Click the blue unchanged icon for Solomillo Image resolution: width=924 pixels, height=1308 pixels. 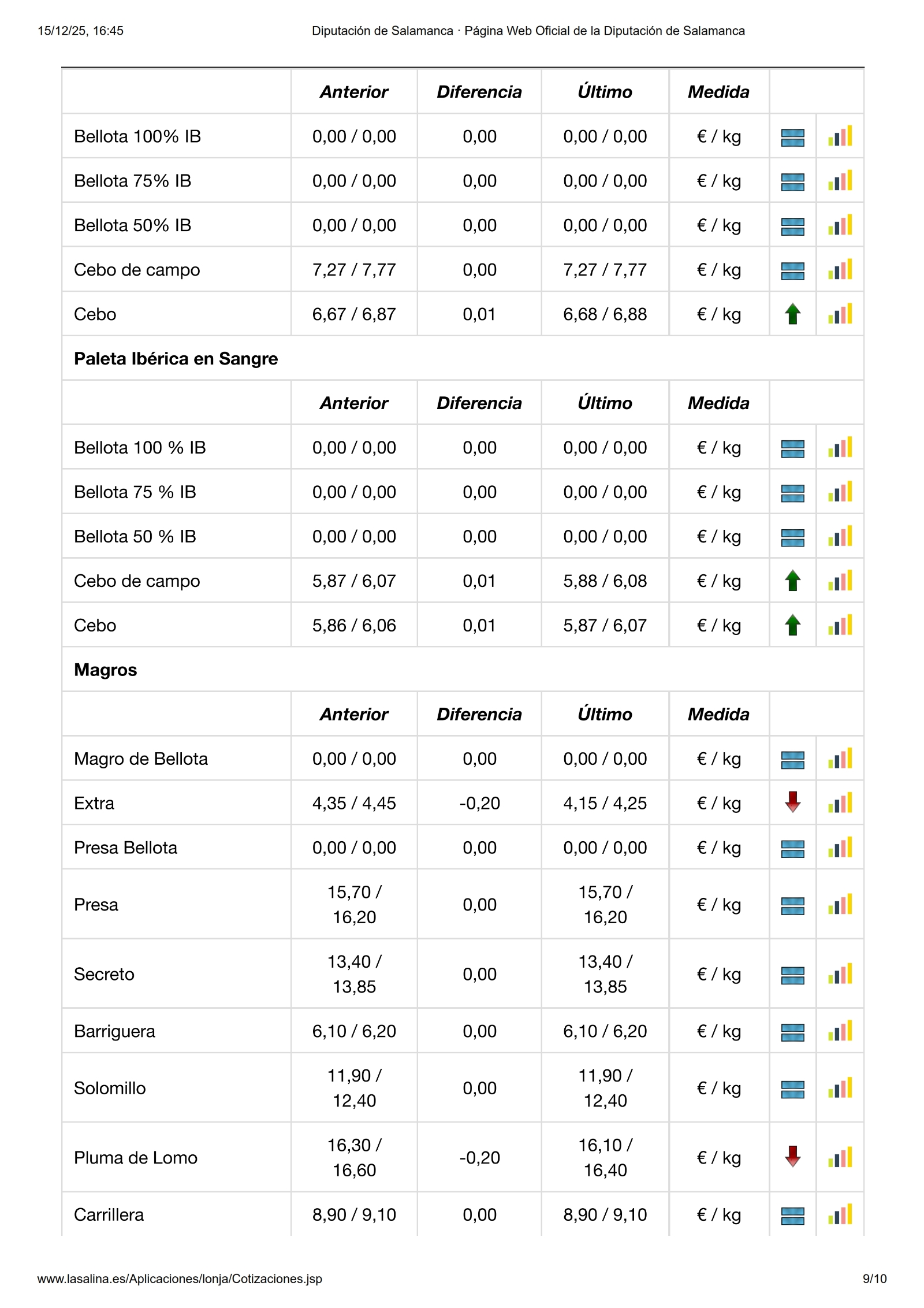(x=792, y=1089)
